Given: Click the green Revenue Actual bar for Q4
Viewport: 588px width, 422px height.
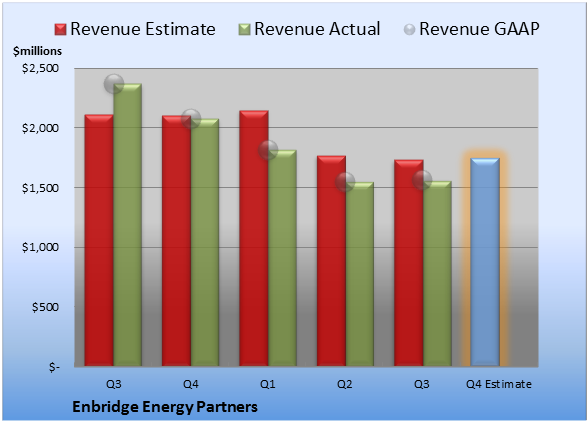Looking at the screenshot, I should 205,242.
